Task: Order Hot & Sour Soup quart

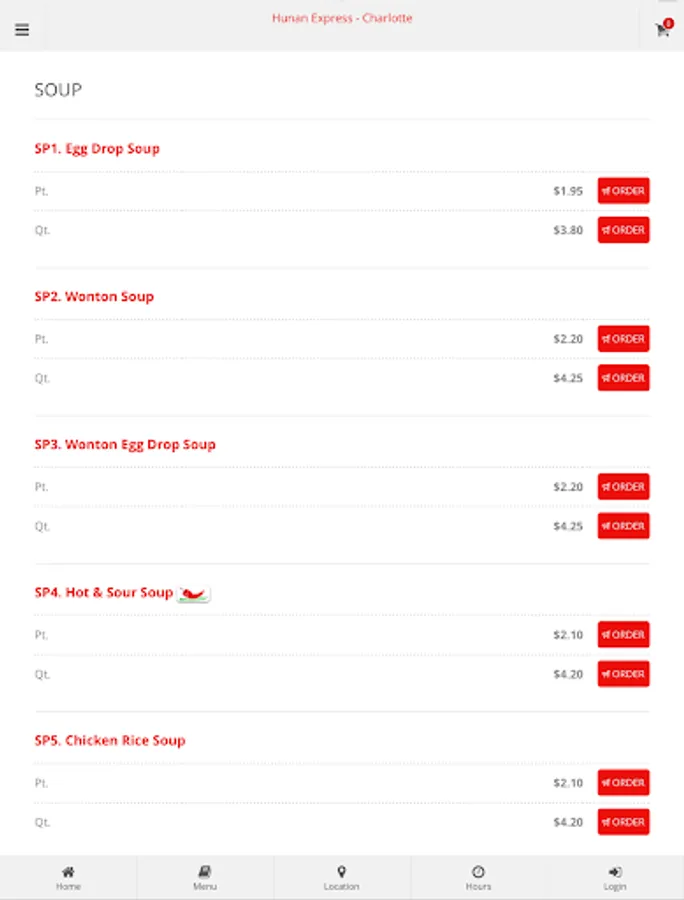Action: (x=623, y=674)
